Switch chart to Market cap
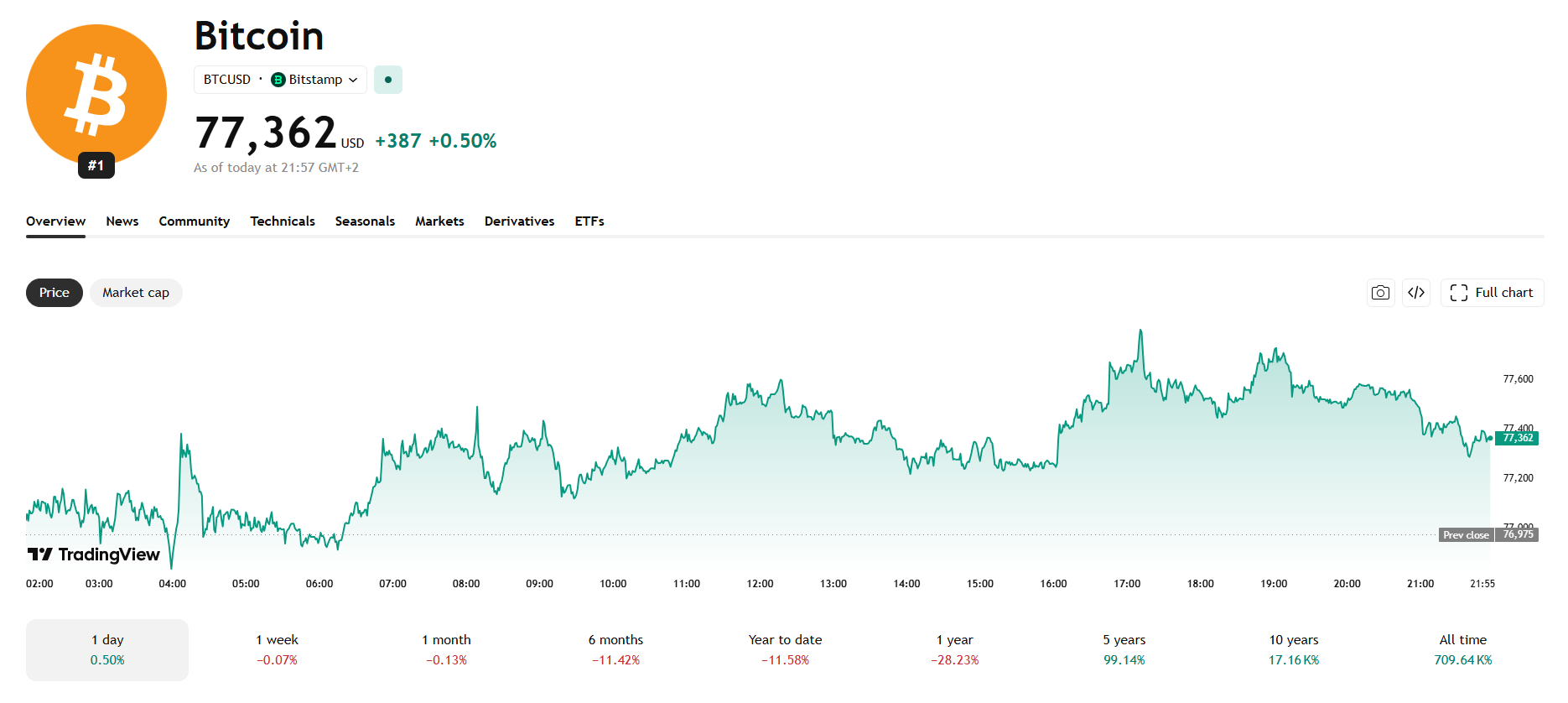Image resolution: width=1568 pixels, height=703 pixels. pos(136,293)
